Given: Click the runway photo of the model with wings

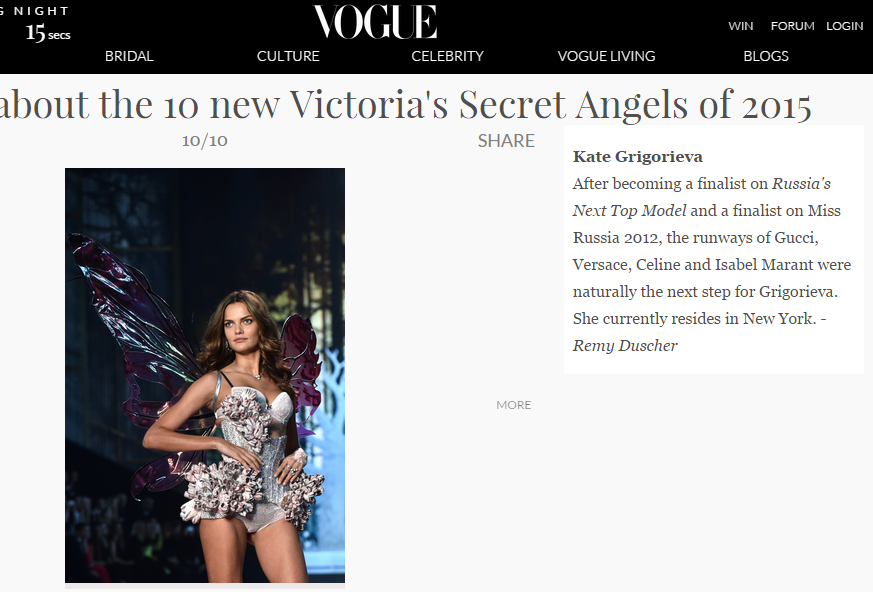Looking at the screenshot, I should pos(205,375).
